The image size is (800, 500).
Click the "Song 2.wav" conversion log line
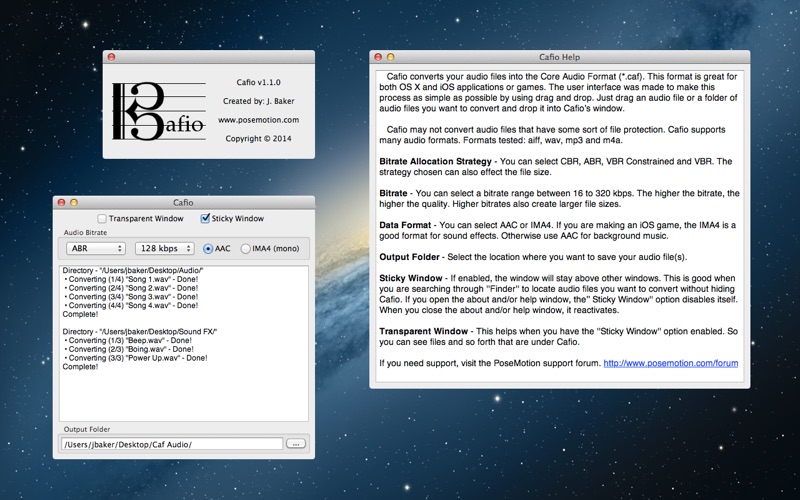point(131,288)
